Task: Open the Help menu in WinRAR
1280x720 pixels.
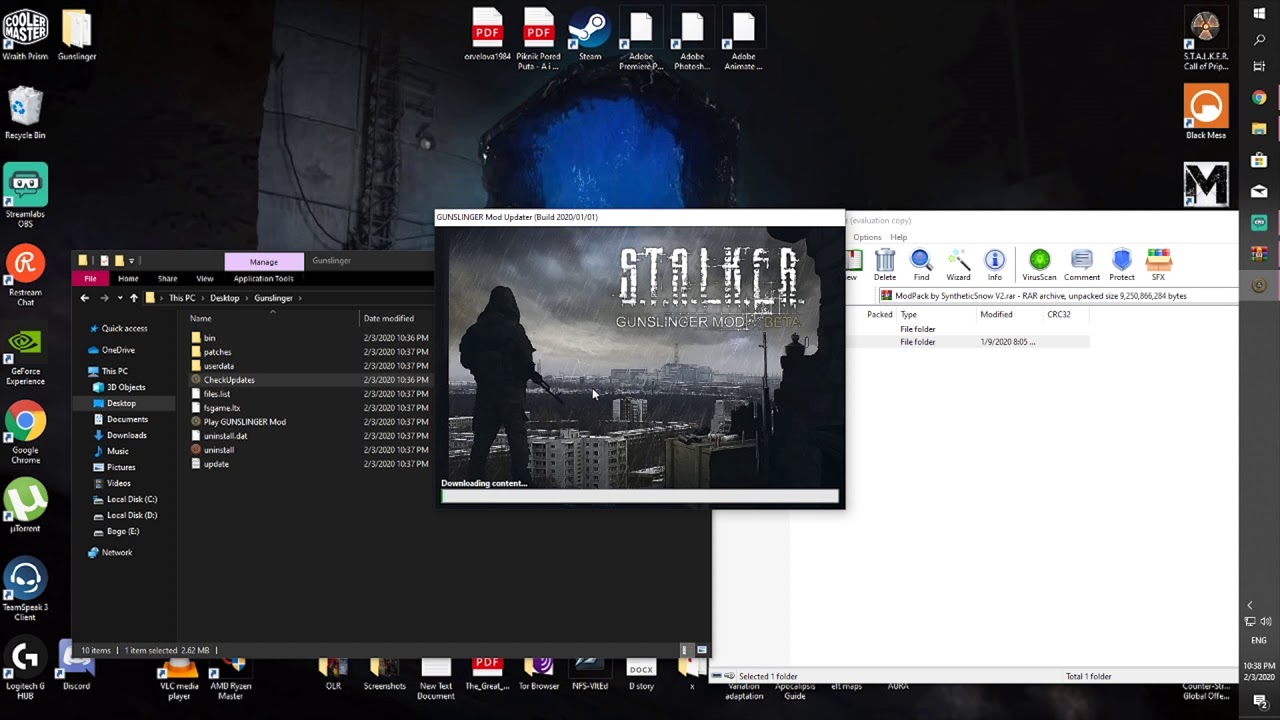Action: (x=899, y=237)
